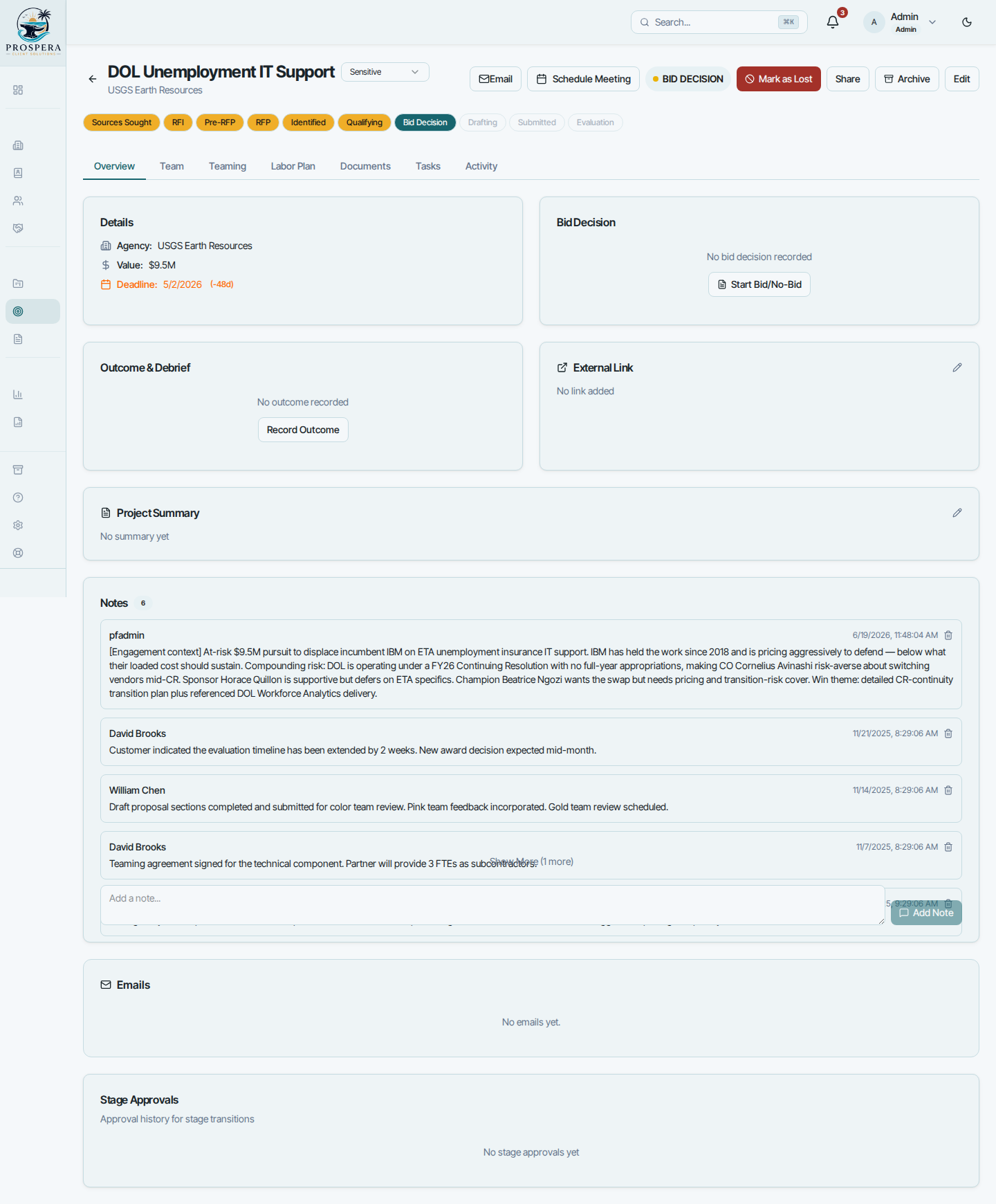Screen dimensions: 996x1204
Task: Click Show More notes link
Action: point(531,861)
